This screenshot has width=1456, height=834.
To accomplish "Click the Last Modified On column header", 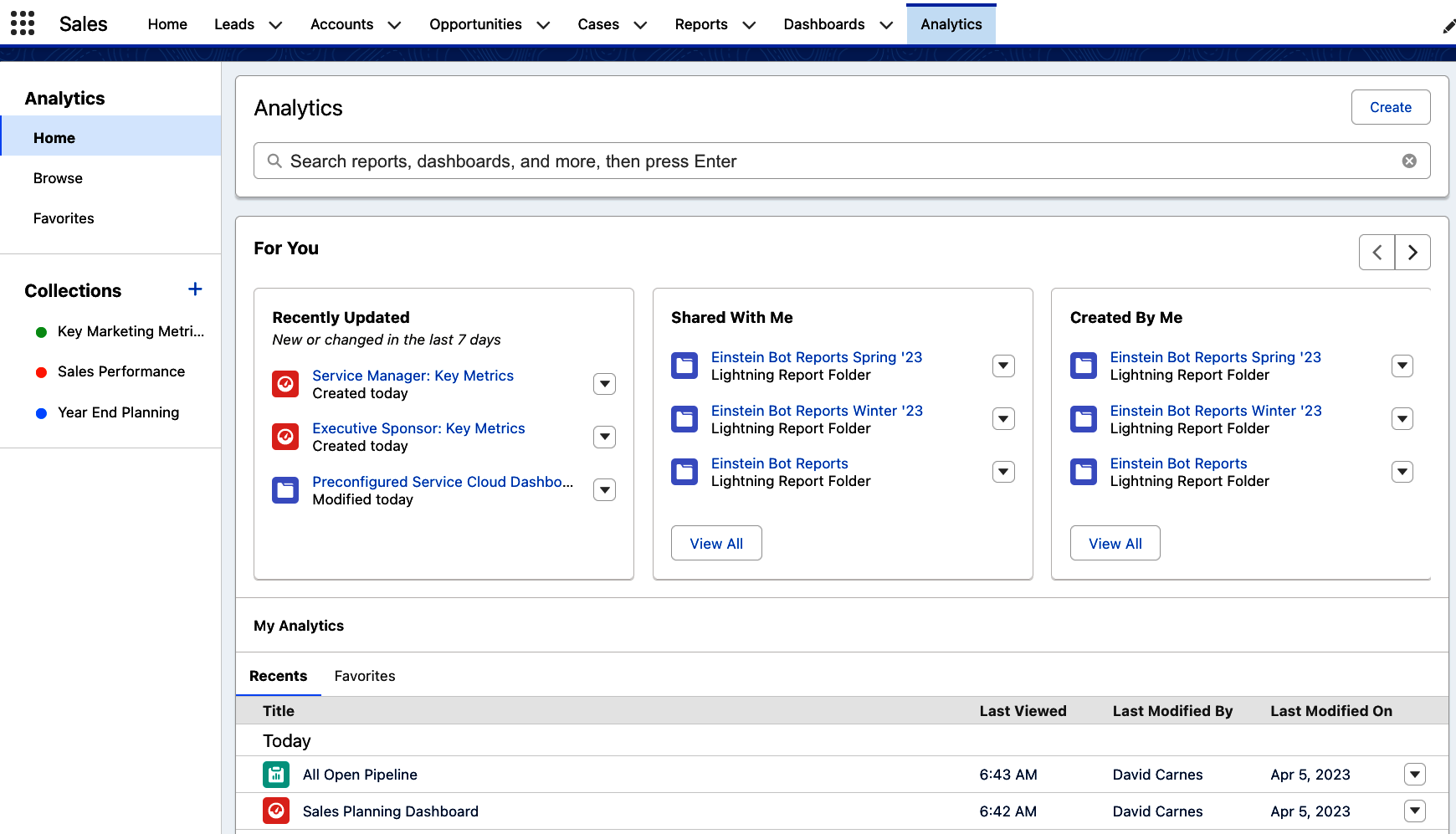I will pos(1331,711).
